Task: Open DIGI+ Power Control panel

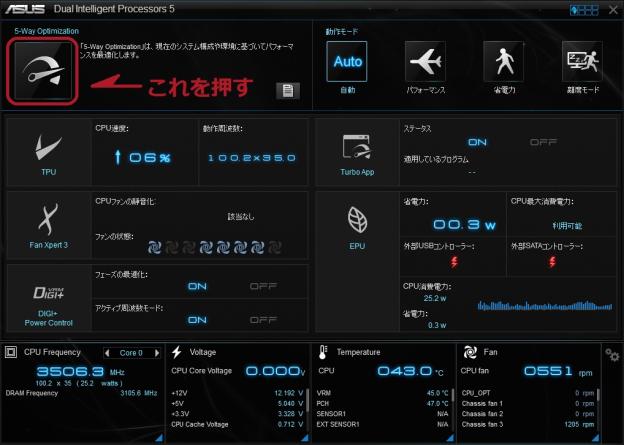Action: (x=49, y=299)
